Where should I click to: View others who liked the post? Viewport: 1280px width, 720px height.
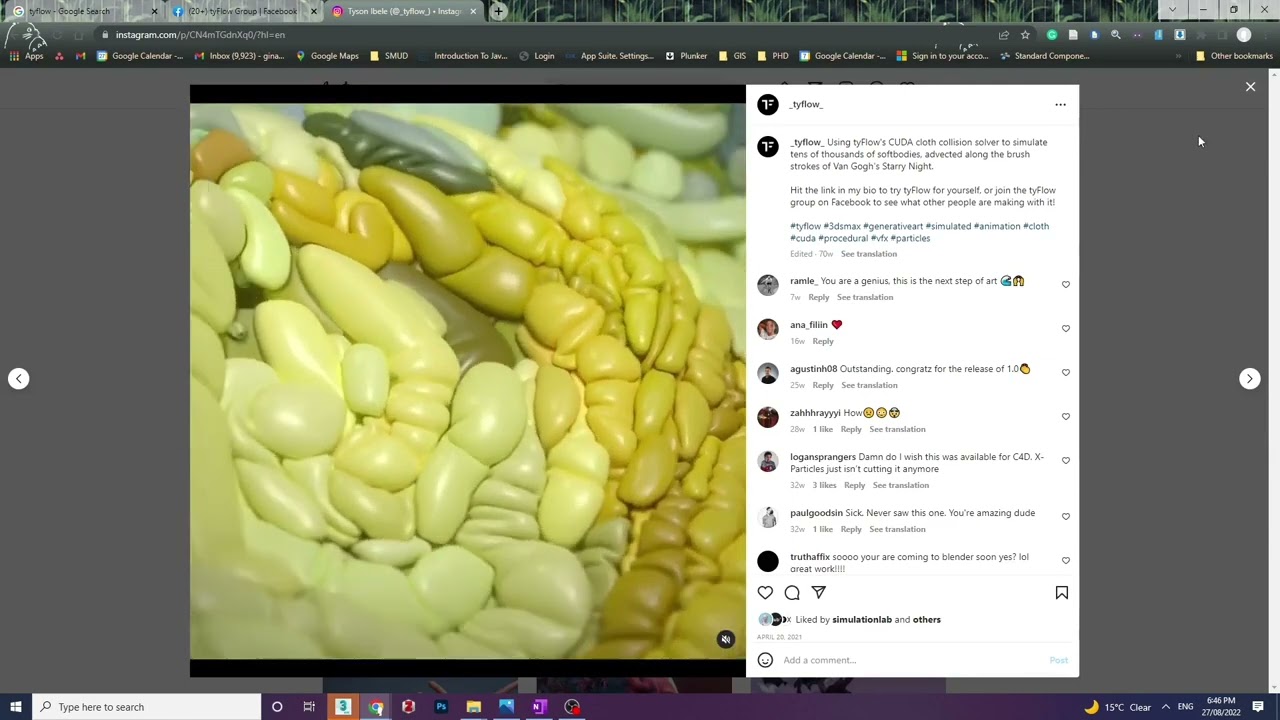(927, 620)
